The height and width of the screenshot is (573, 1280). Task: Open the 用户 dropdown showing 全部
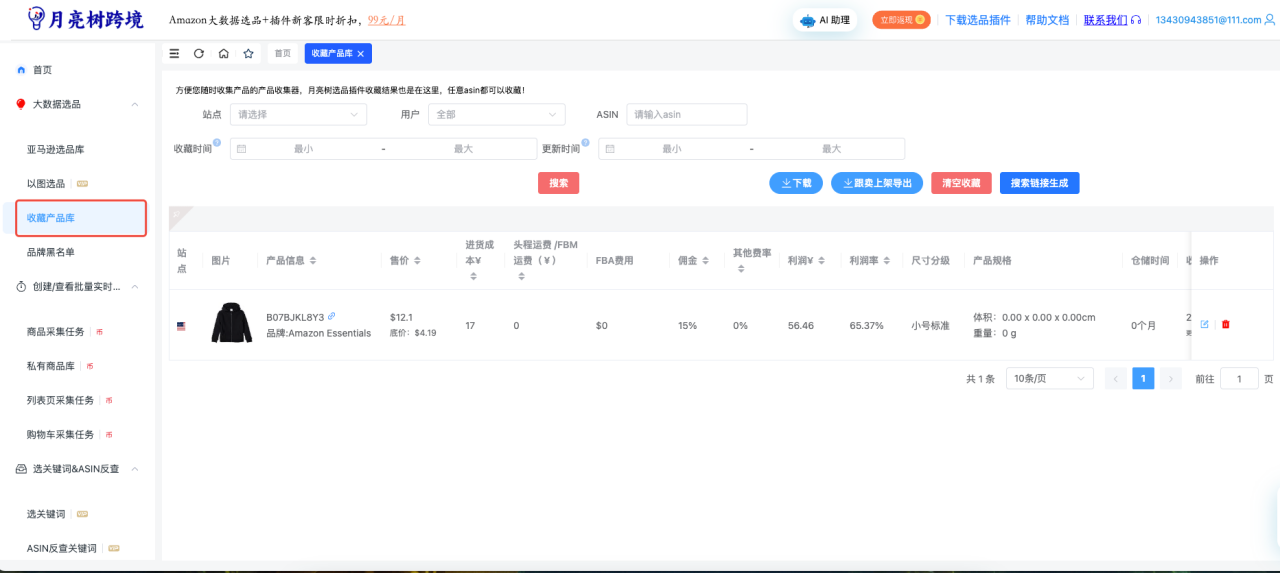[x=496, y=115]
